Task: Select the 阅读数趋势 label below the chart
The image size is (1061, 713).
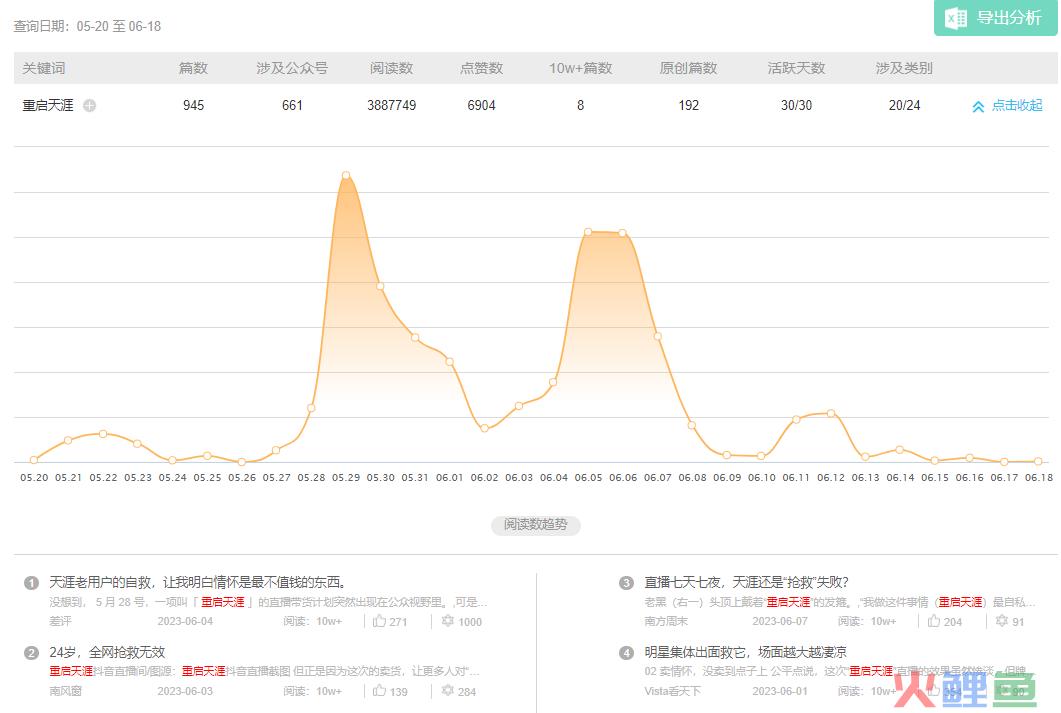Action: click(536, 525)
